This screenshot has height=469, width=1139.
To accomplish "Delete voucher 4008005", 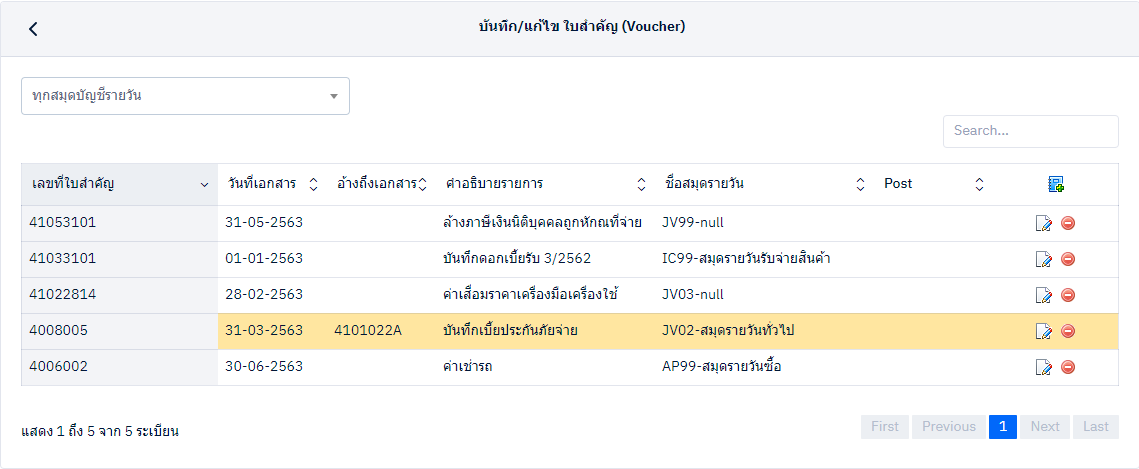I will 1068,331.
